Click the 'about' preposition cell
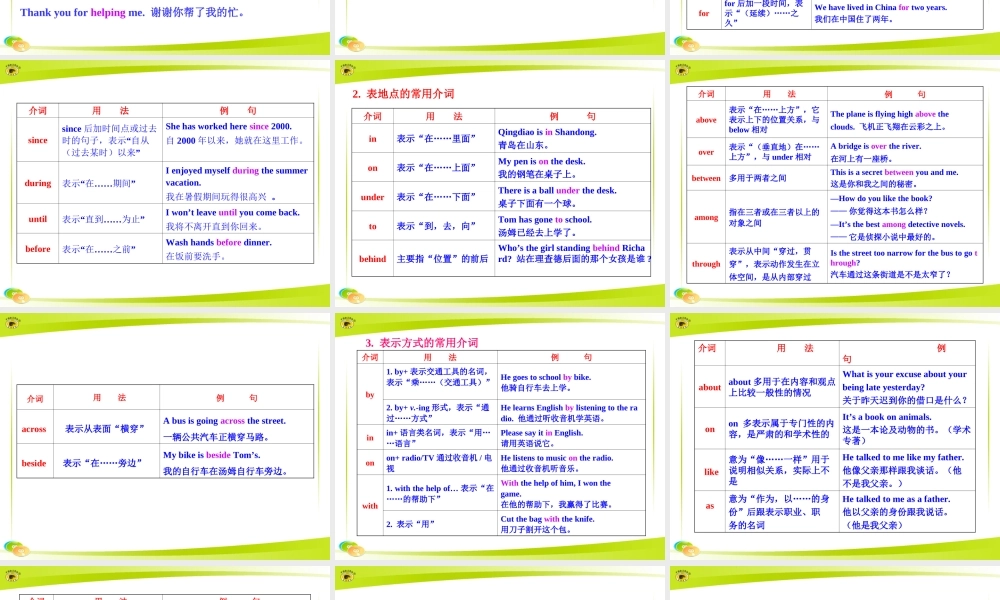 (x=709, y=387)
